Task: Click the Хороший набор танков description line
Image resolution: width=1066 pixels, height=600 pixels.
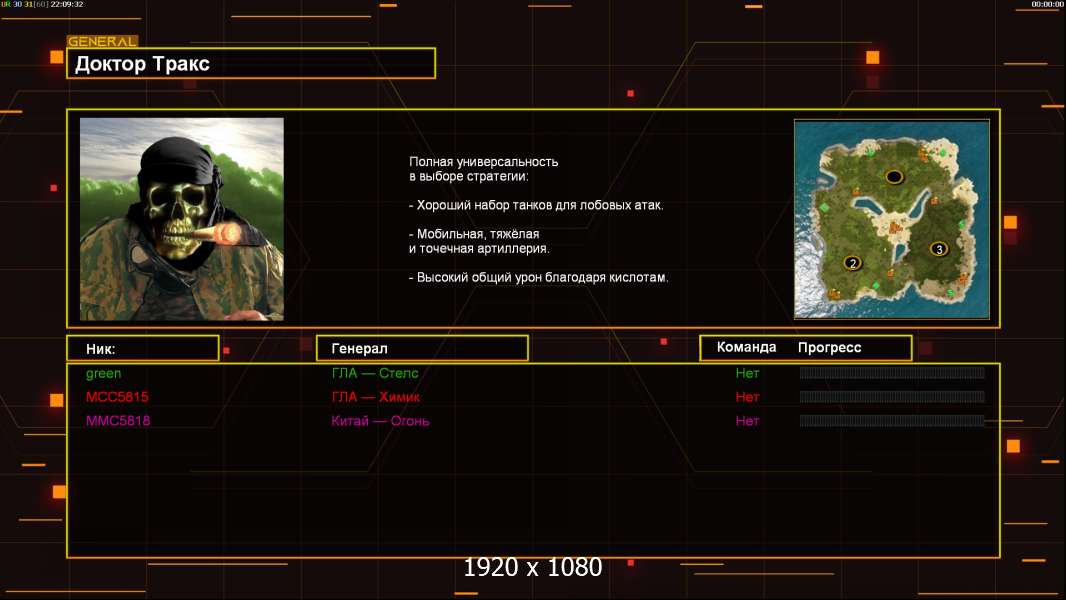Action: [x=536, y=205]
